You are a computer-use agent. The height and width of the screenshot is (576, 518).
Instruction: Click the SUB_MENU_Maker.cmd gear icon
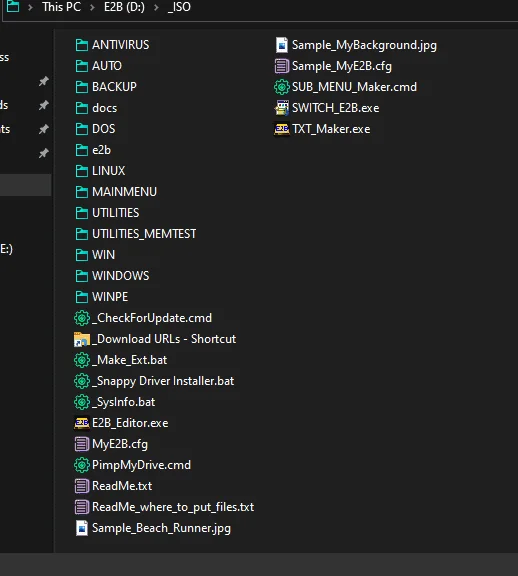tap(281, 87)
